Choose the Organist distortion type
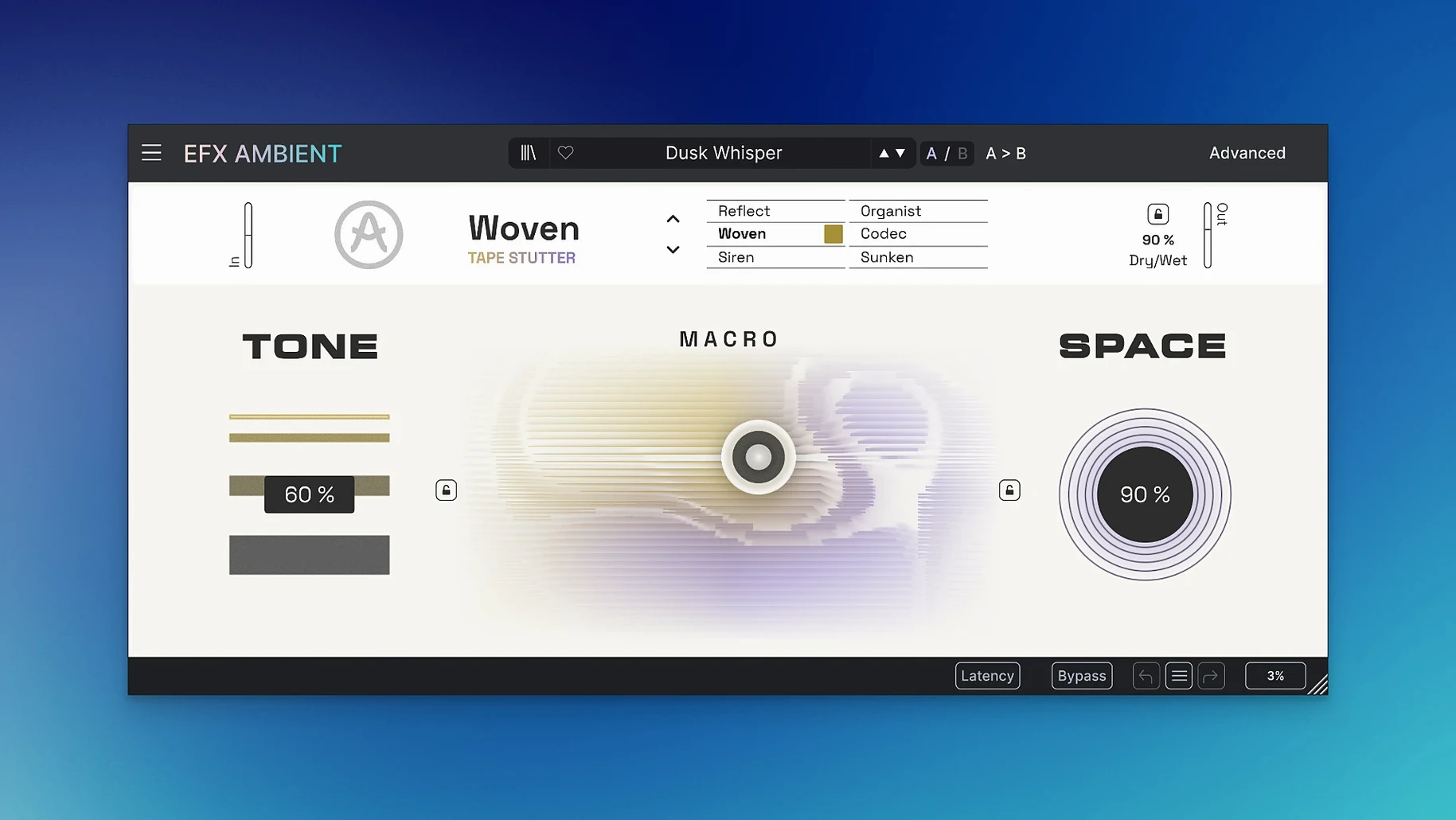 [918, 211]
